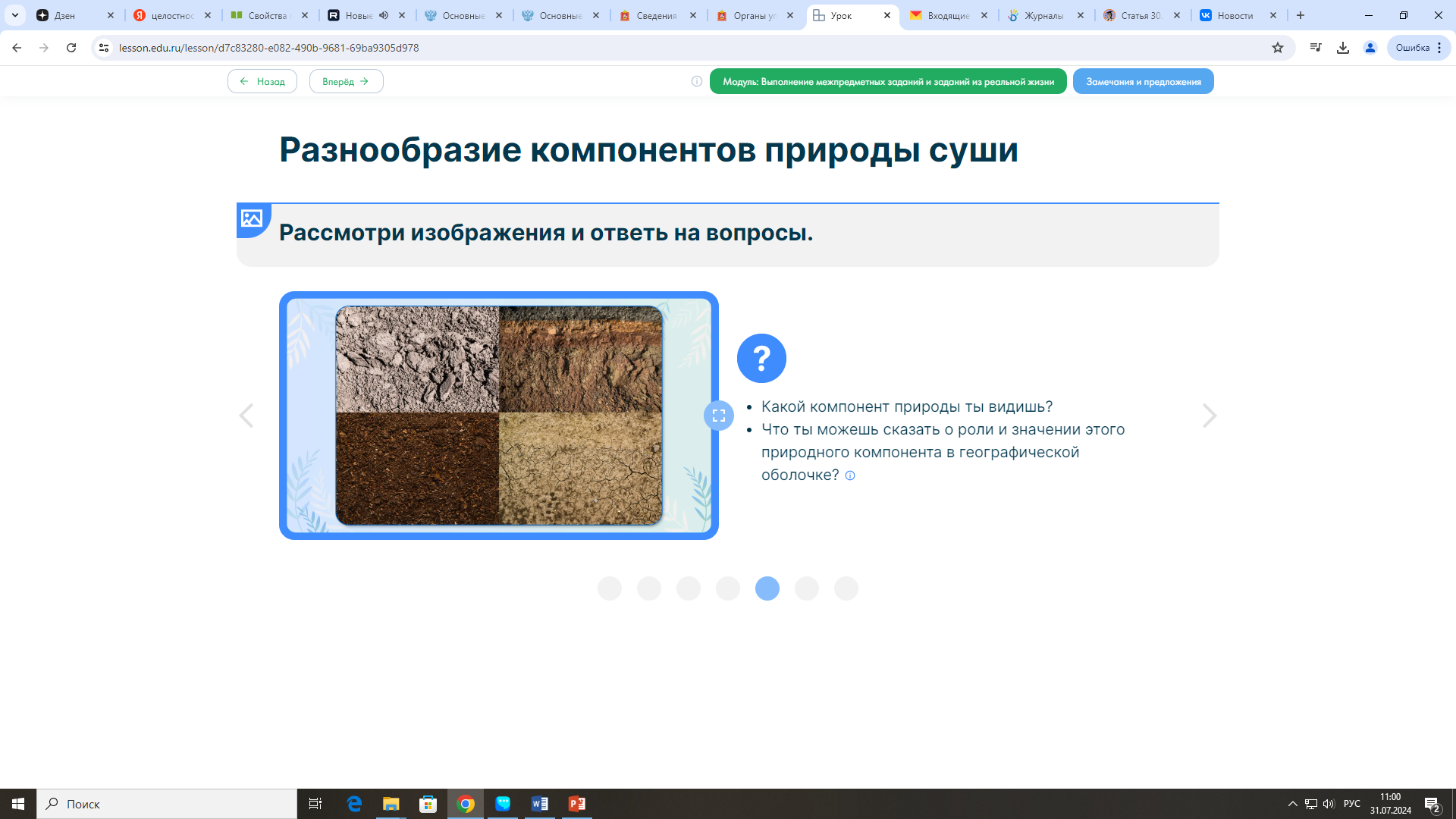Open the Chrome three-dot menu
Screen dimensions: 1456x819
[x=1439, y=48]
